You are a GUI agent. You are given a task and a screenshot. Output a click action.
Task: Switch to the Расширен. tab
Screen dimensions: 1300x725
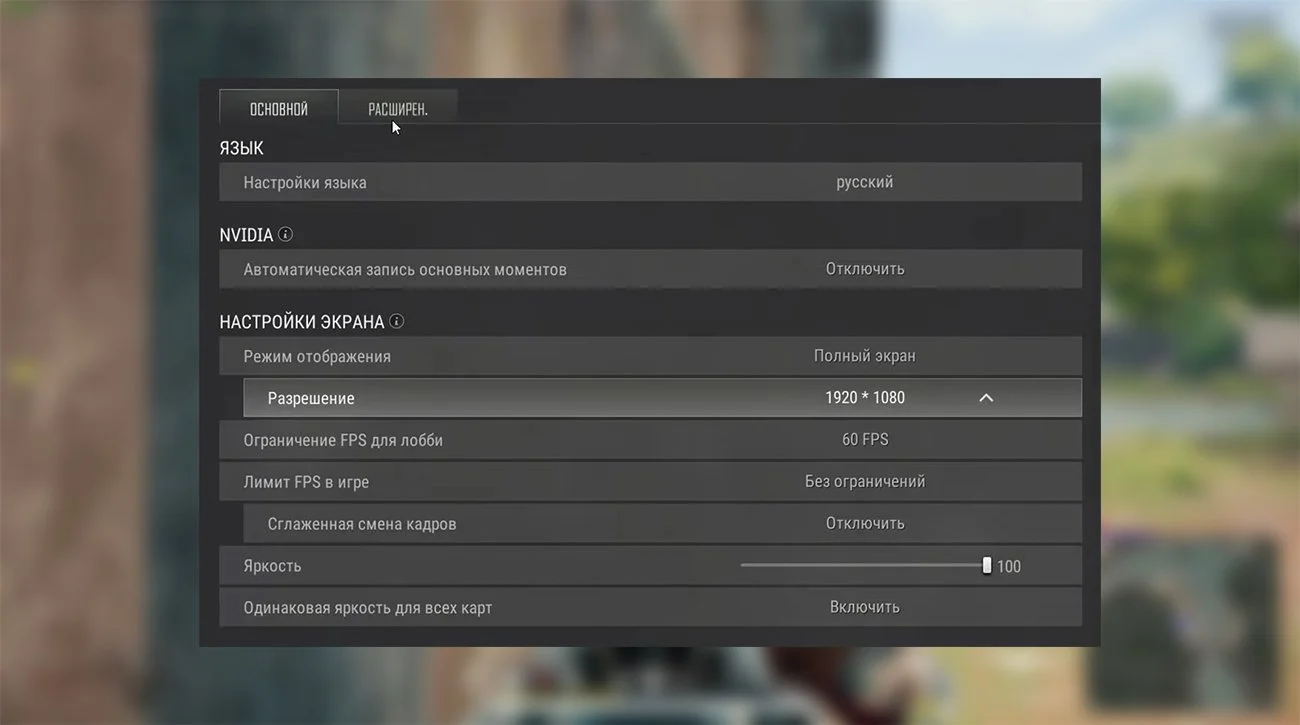398,109
